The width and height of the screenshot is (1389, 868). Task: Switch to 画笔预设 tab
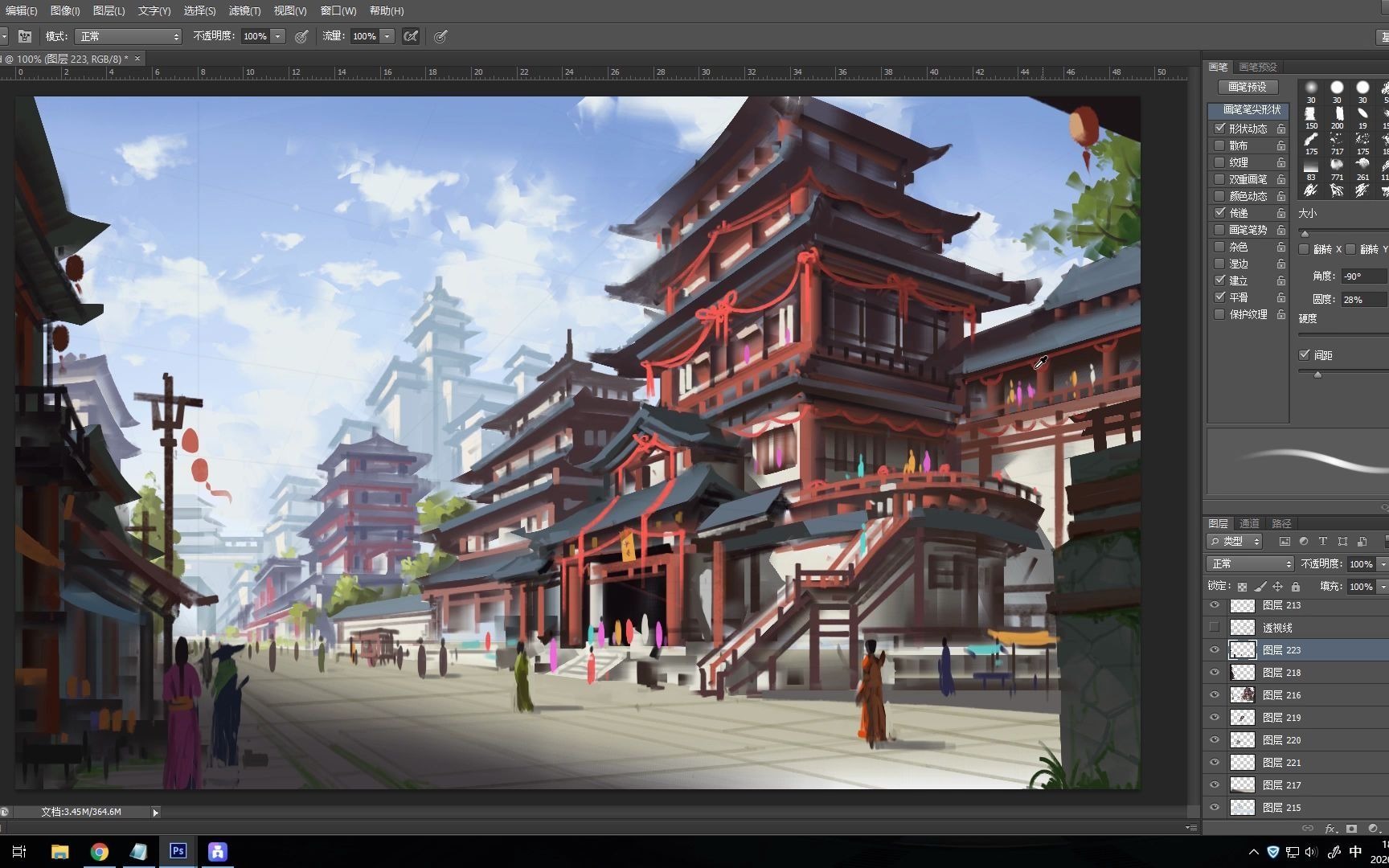(1258, 67)
